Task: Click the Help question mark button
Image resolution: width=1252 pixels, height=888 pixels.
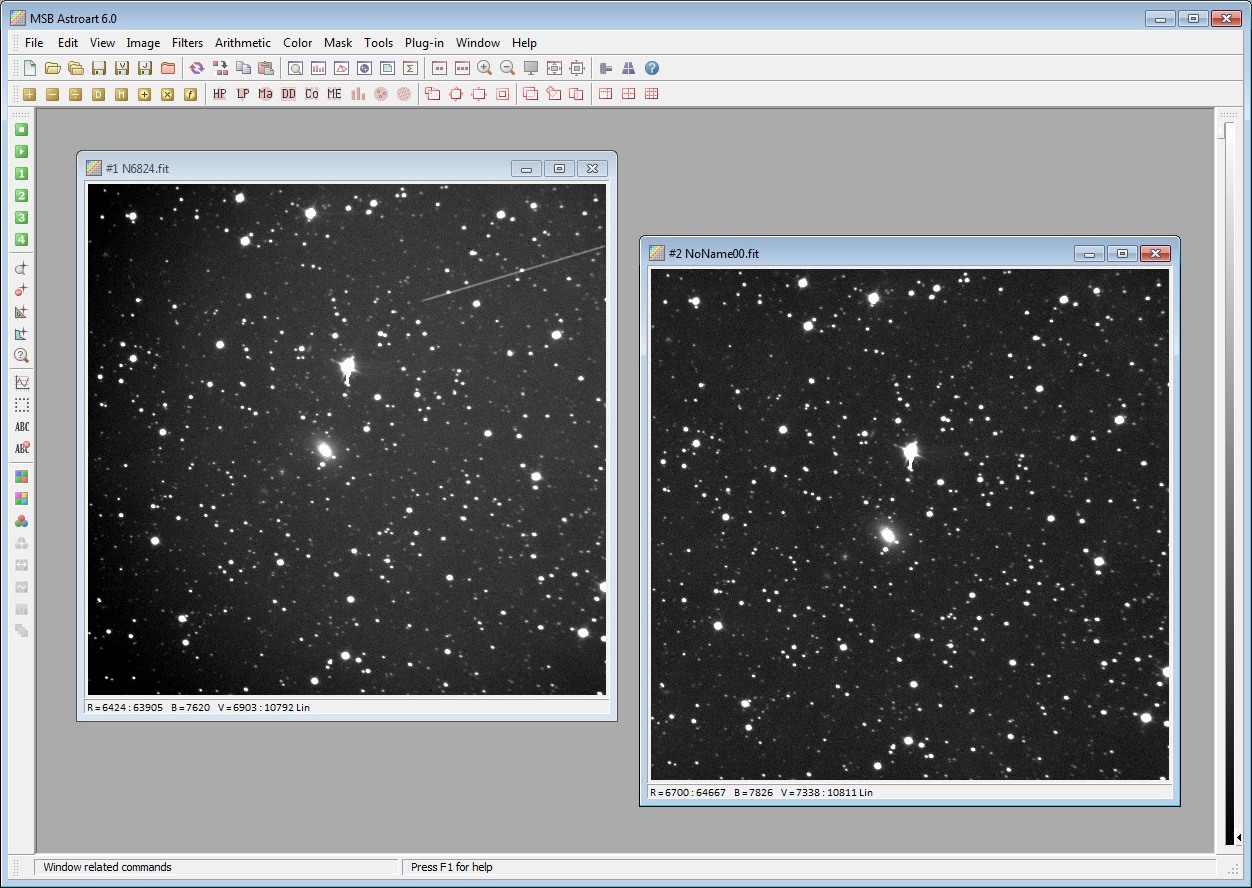Action: point(652,67)
